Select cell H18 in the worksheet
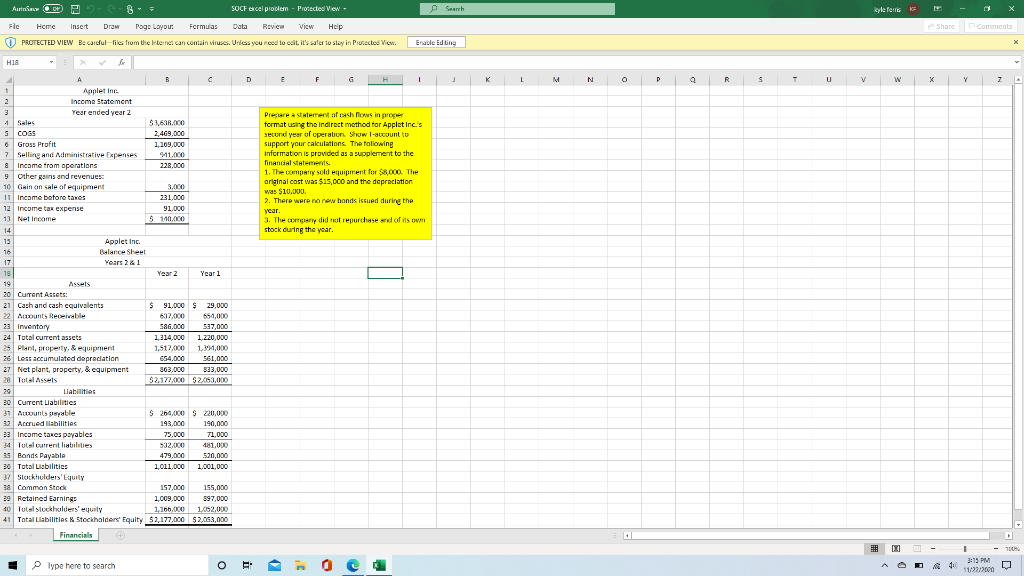 click(x=383, y=272)
